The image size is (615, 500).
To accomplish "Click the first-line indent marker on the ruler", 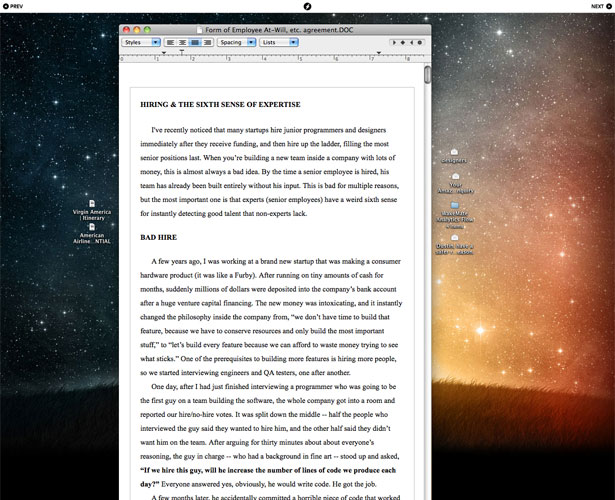I will tap(164, 53).
